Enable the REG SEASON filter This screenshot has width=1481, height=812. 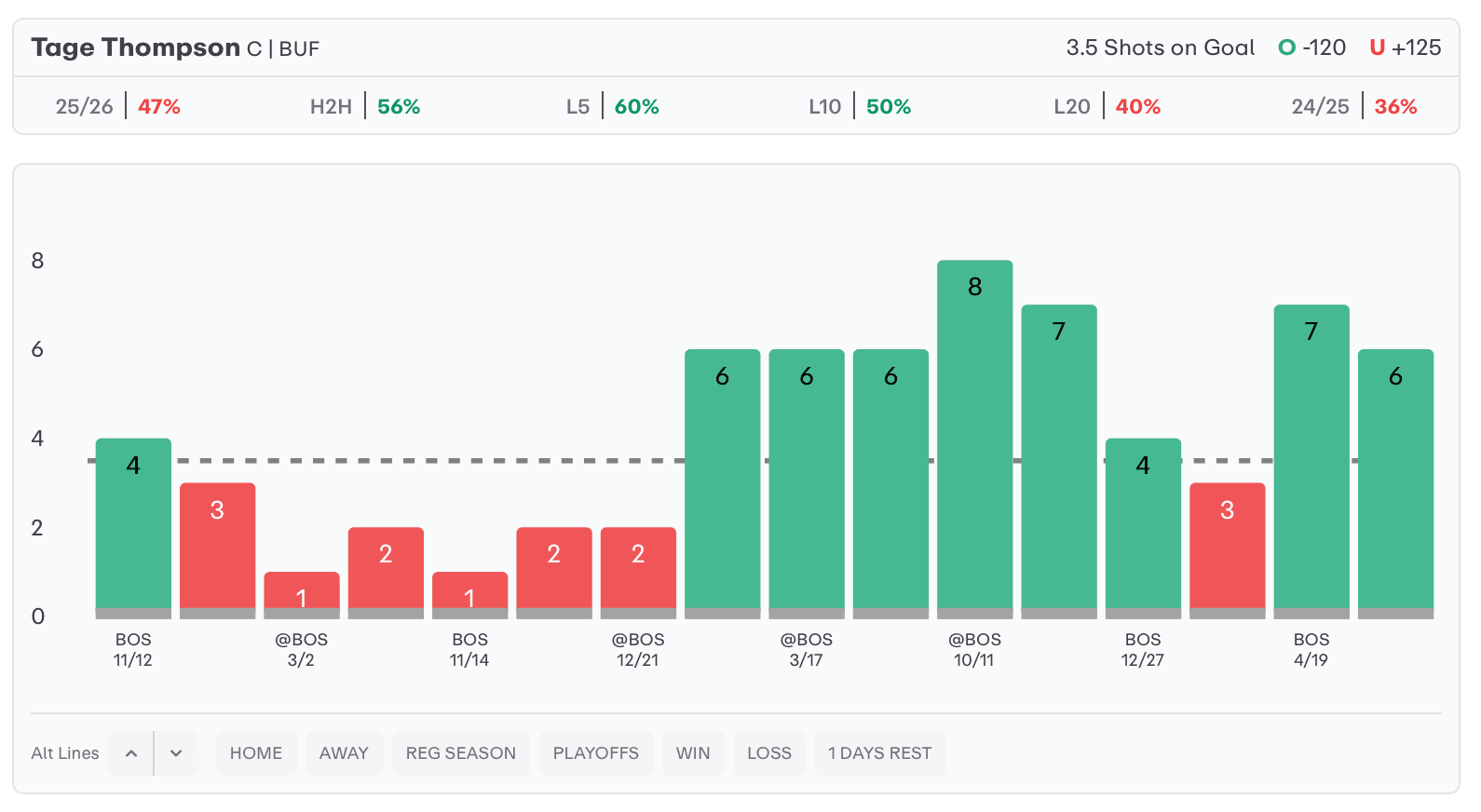coord(460,753)
